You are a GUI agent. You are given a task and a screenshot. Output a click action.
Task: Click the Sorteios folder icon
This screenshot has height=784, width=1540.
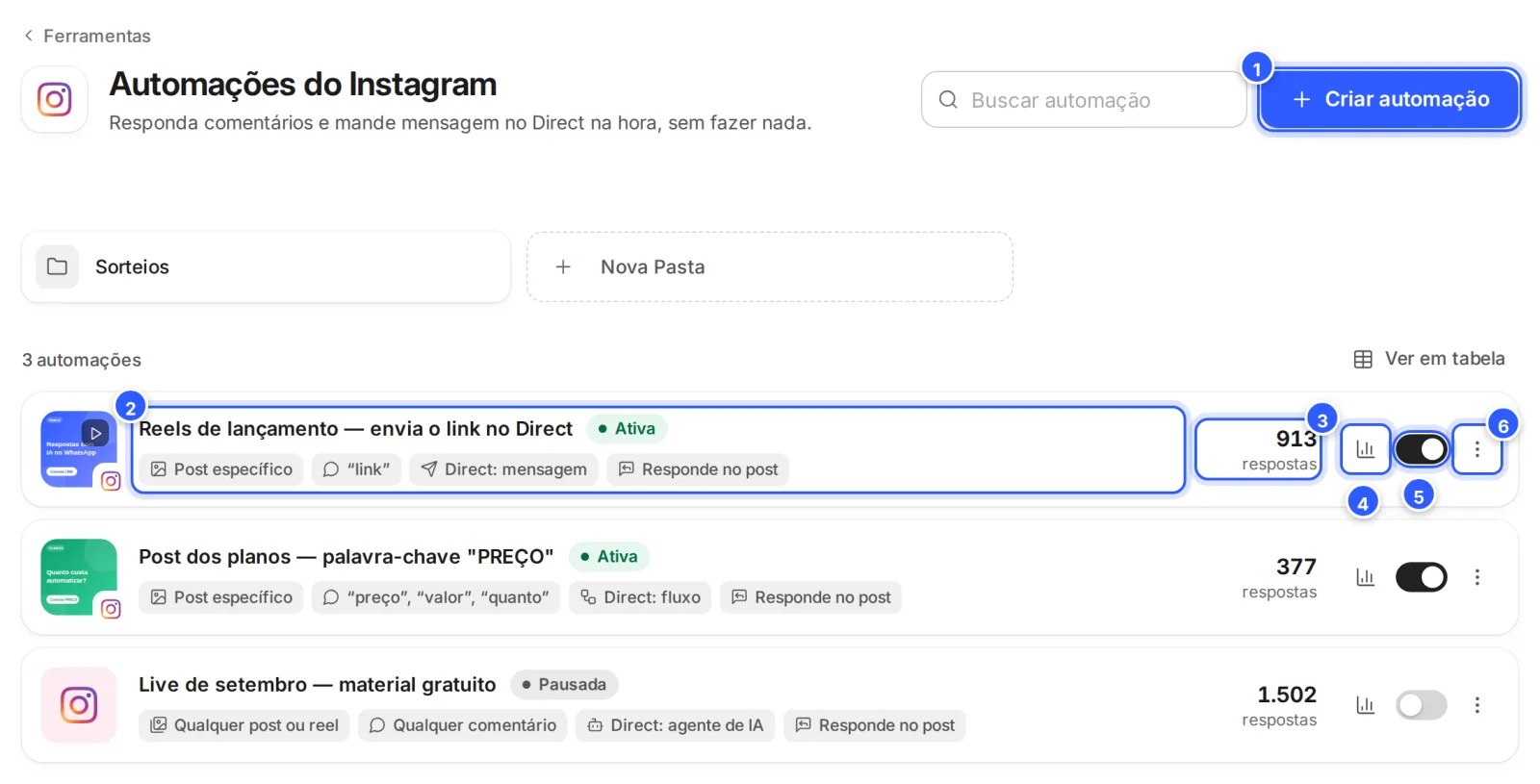[x=58, y=266]
